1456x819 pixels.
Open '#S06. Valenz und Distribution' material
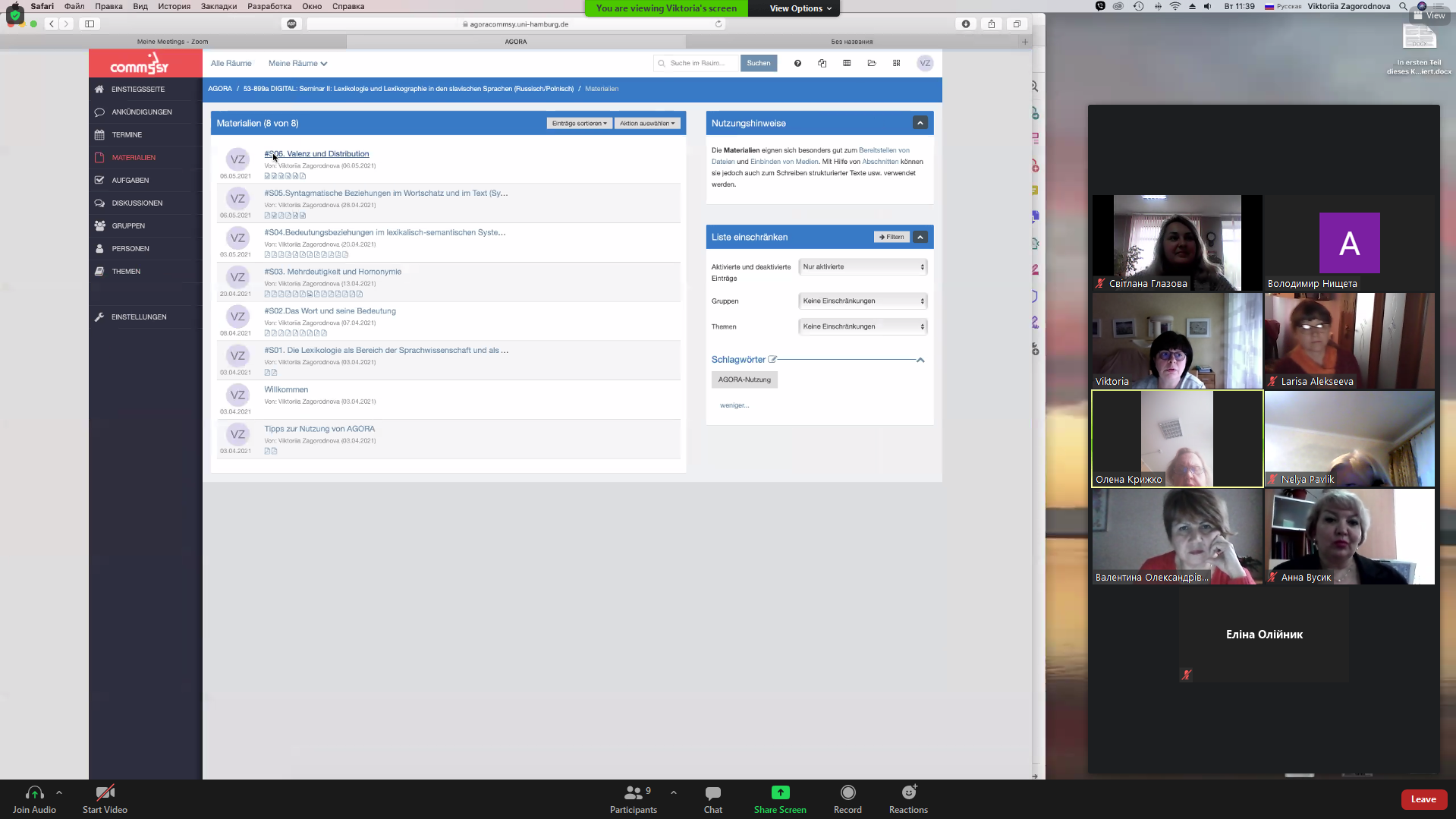point(316,154)
